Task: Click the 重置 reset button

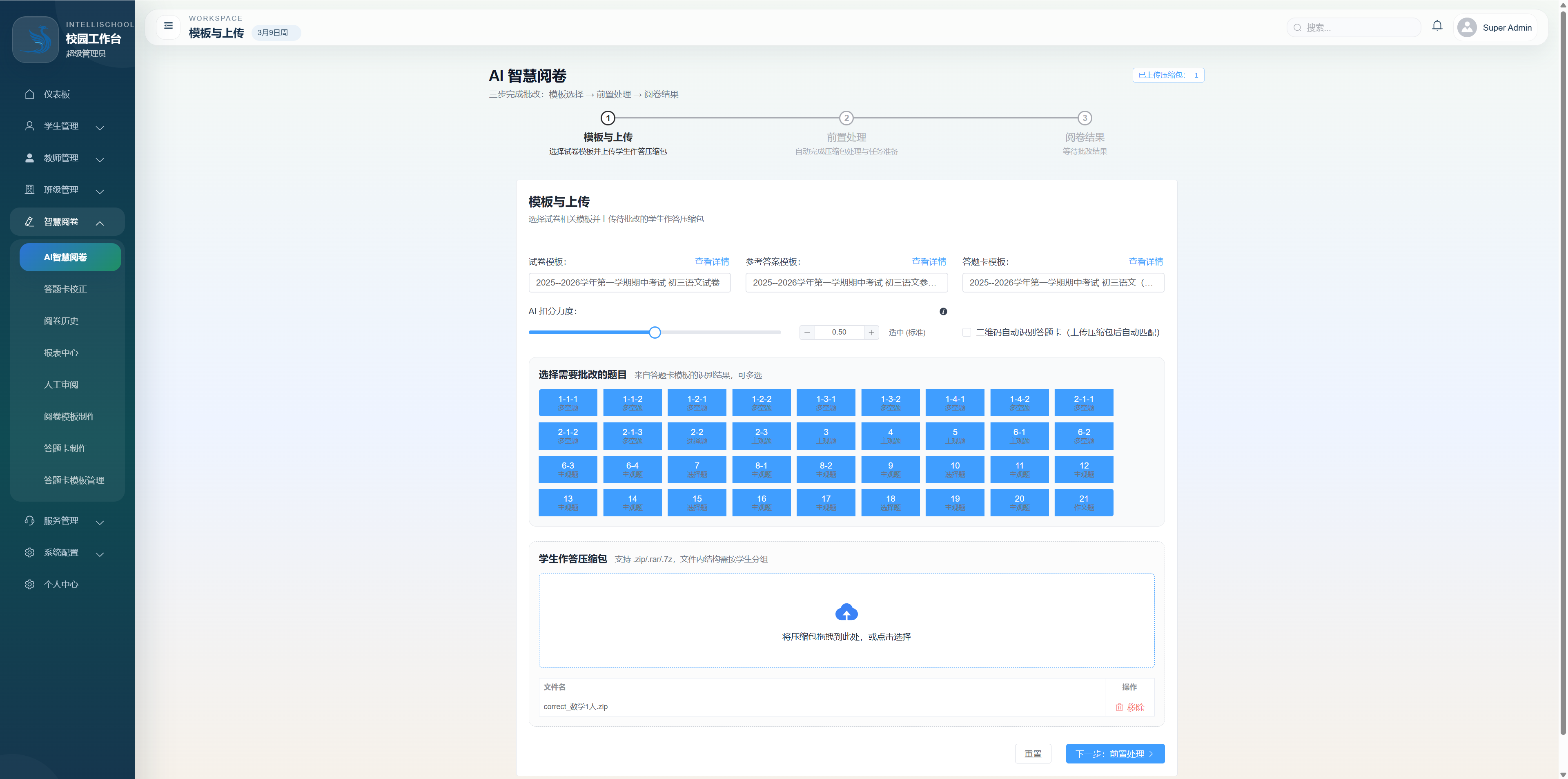Action: [1033, 753]
